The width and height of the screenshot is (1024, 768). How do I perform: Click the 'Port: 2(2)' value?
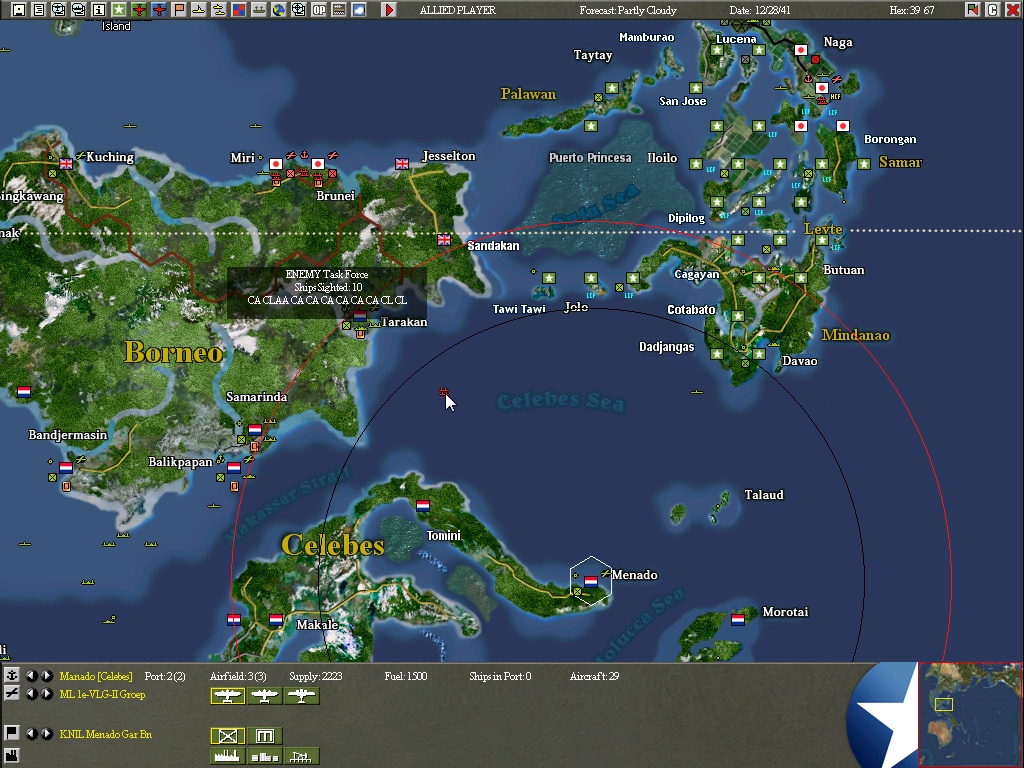tap(165, 676)
